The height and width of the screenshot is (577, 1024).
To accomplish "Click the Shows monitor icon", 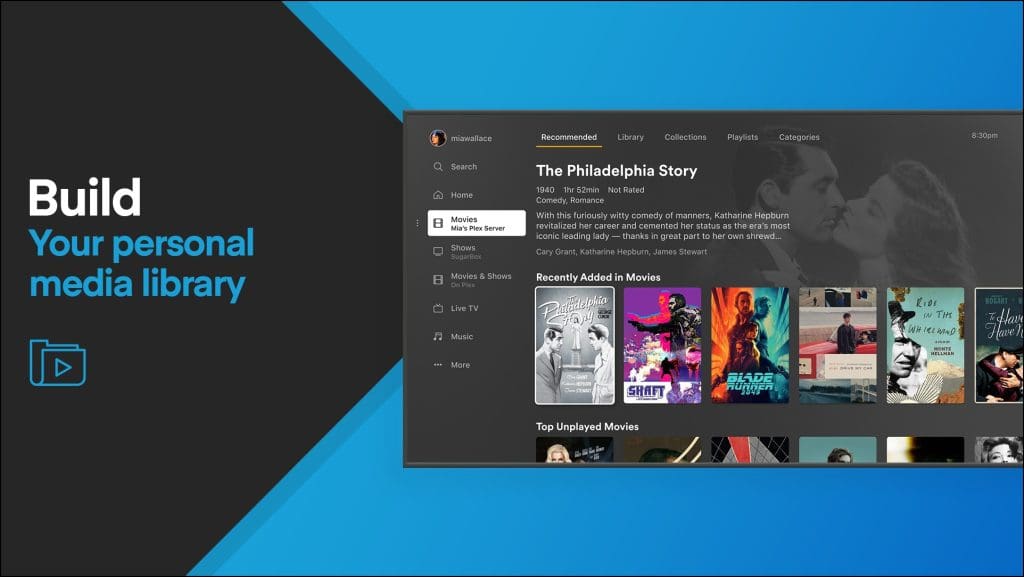I will [x=438, y=251].
